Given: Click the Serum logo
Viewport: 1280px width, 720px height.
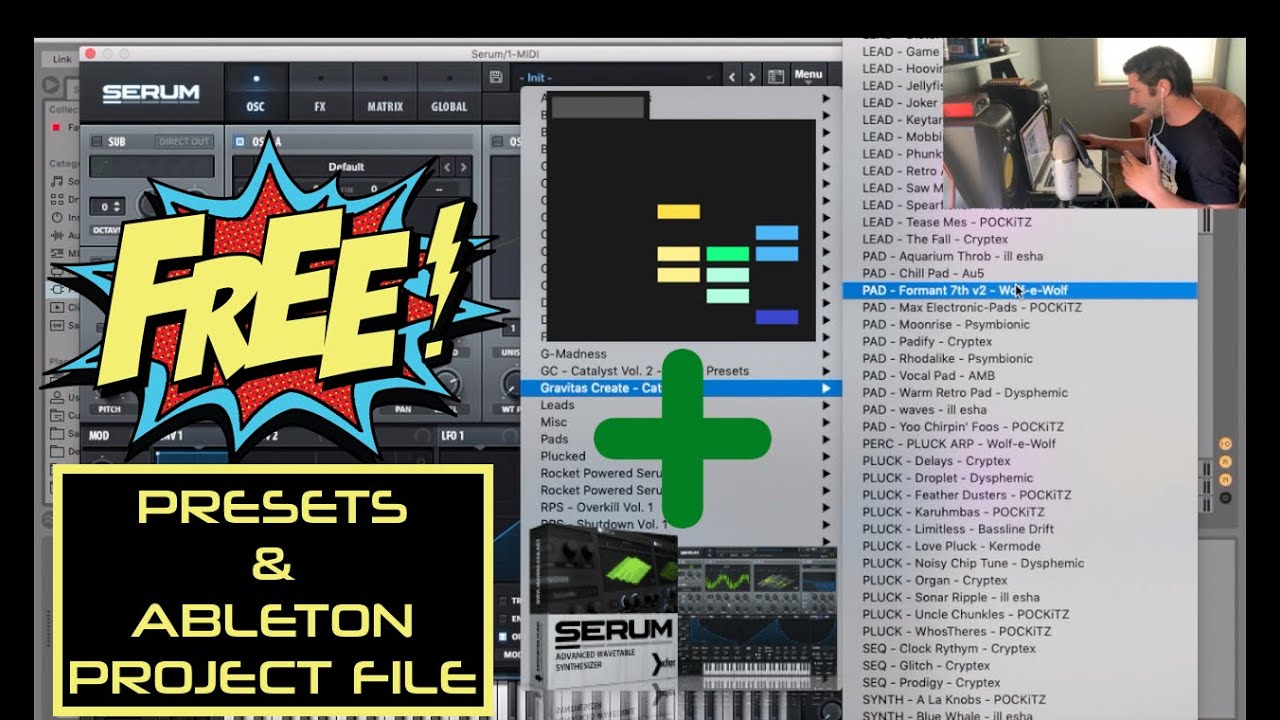Looking at the screenshot, I should click(x=151, y=94).
